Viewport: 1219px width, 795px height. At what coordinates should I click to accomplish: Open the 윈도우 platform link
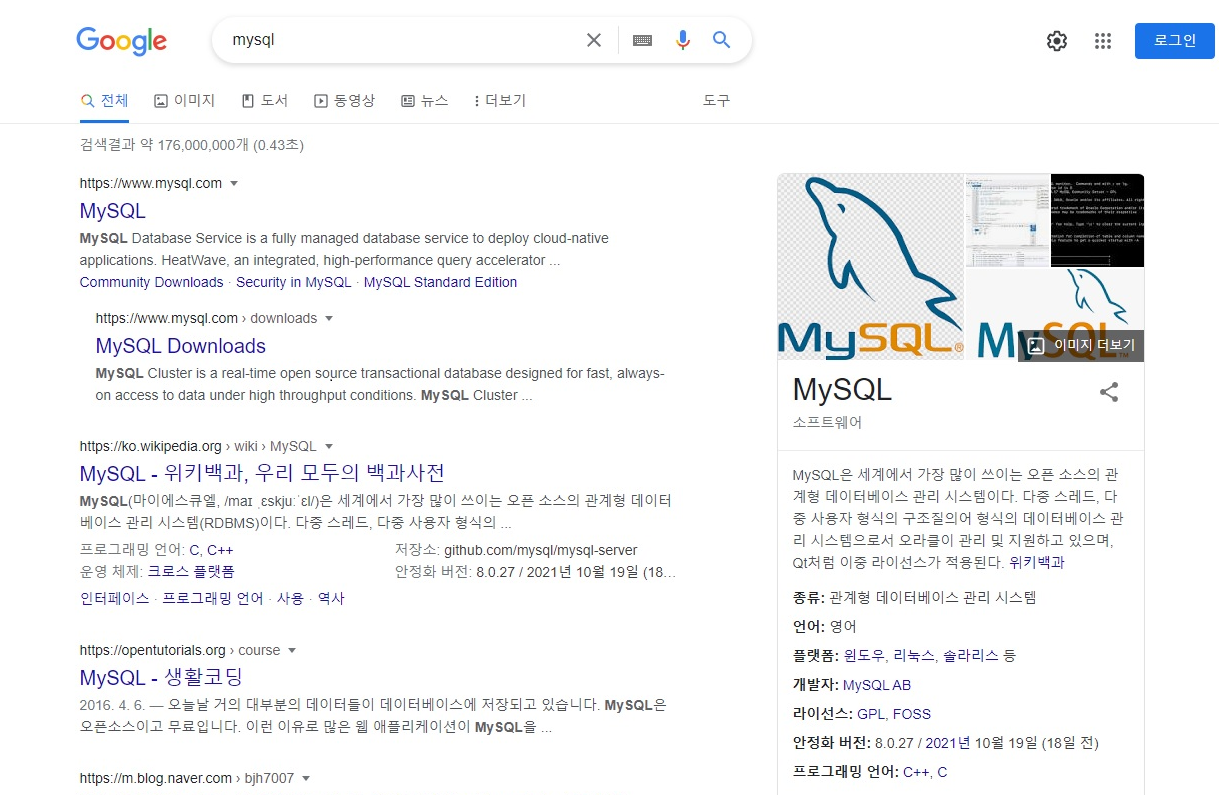(x=864, y=656)
